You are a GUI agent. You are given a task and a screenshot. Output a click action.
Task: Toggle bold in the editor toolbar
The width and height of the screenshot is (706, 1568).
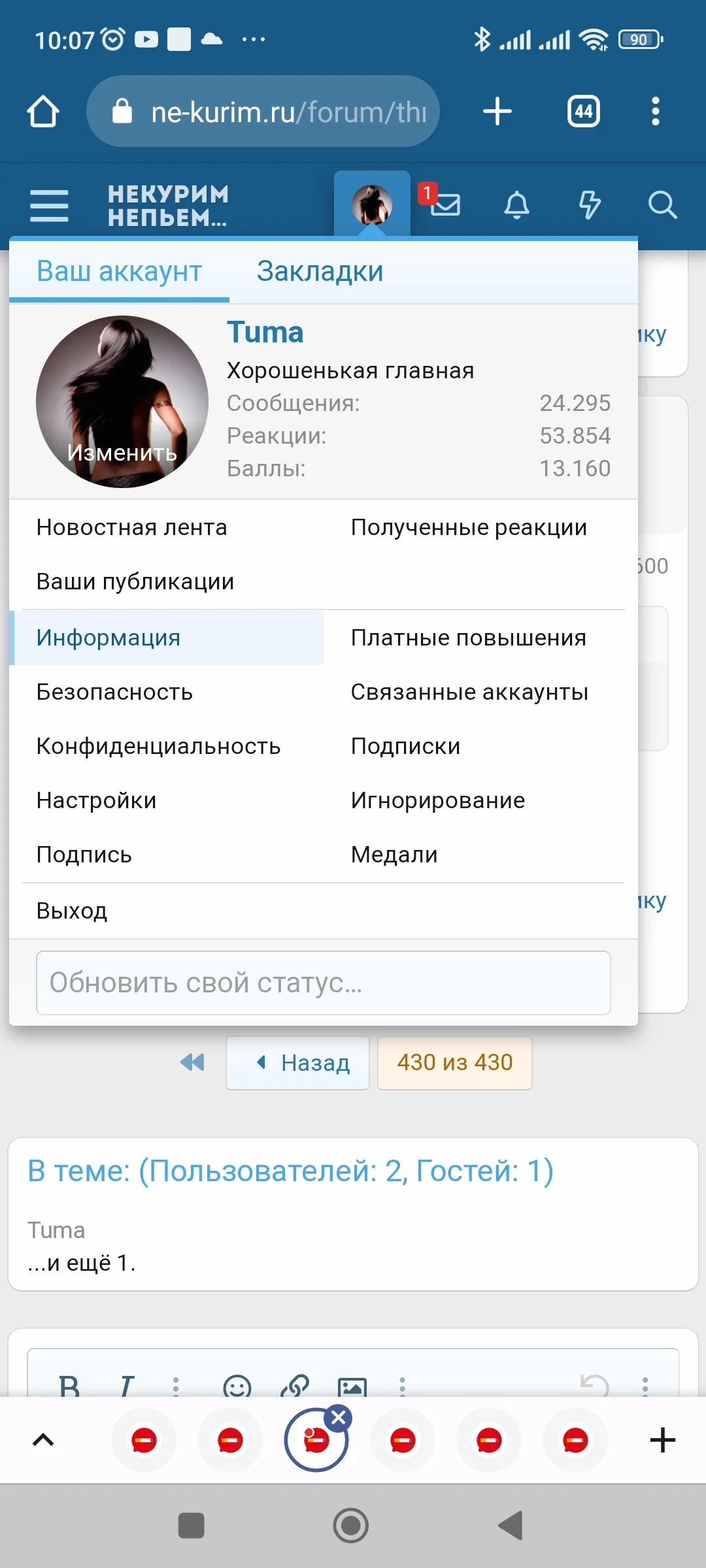[x=69, y=1385]
